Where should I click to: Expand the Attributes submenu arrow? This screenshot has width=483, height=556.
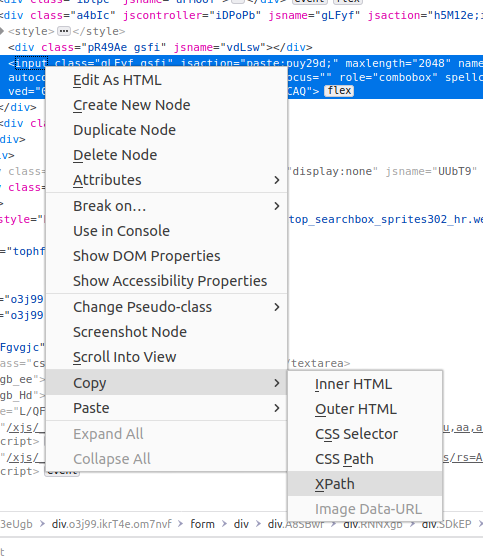[x=277, y=180]
